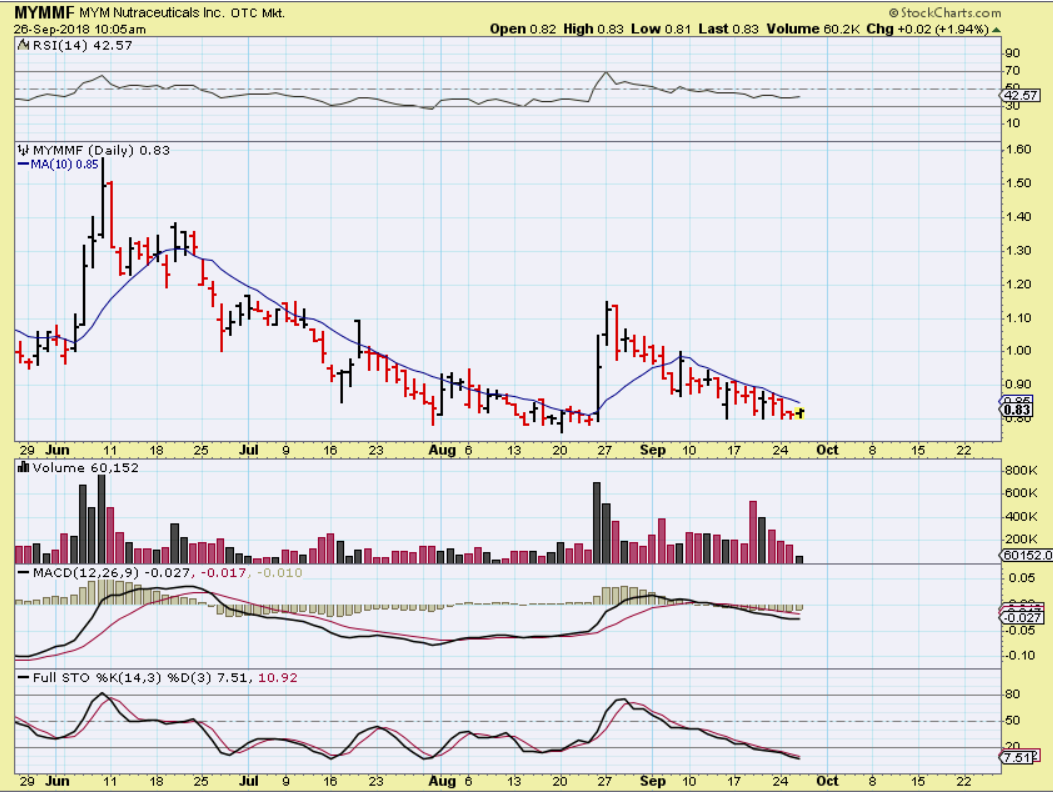Click the StockCharts.com watermark link
This screenshot has height=792, width=1053.
[x=944, y=13]
